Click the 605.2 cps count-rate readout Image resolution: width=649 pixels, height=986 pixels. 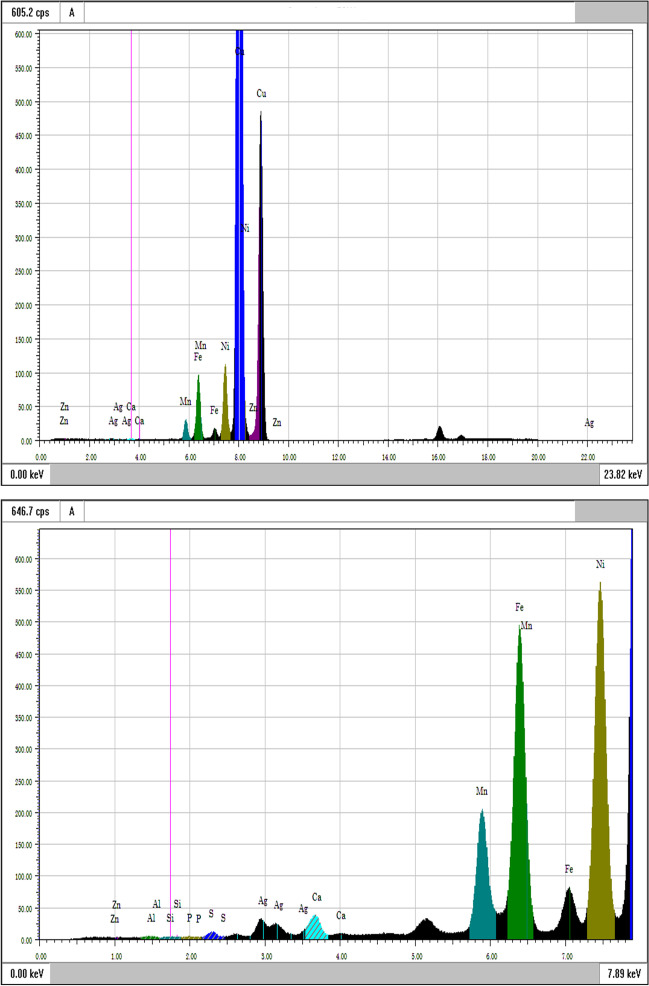31,12
